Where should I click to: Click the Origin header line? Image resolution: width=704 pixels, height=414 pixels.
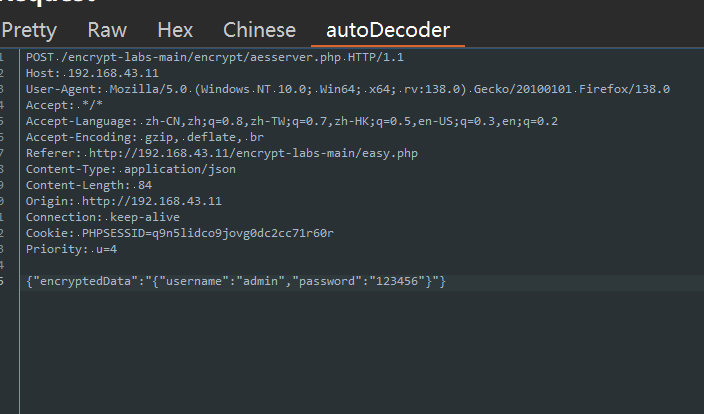[124, 201]
